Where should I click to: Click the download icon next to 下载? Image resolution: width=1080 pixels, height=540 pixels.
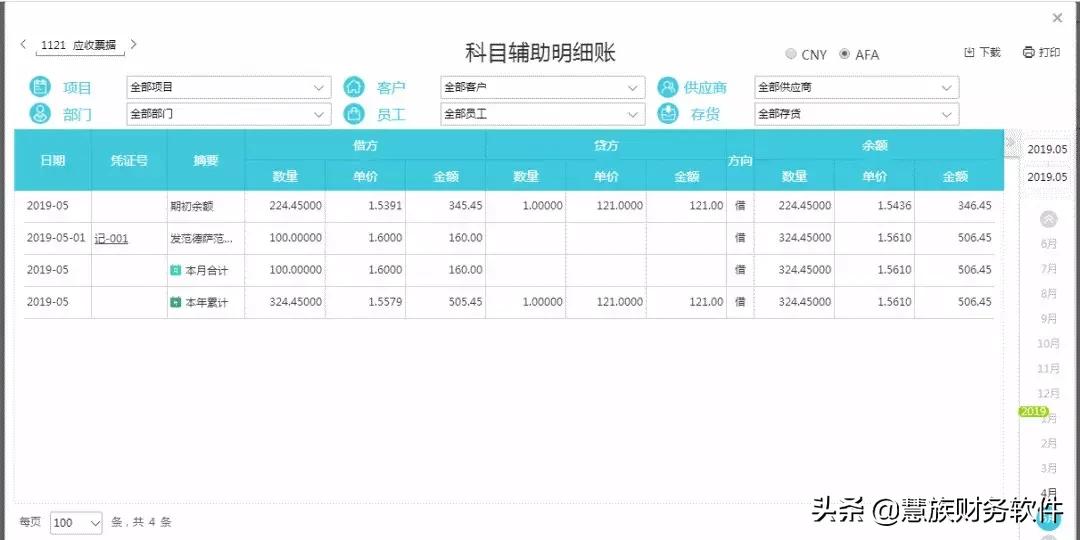point(969,52)
